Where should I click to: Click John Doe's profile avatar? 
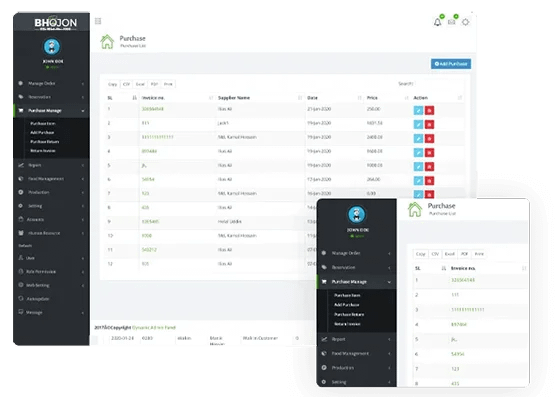pos(52,47)
